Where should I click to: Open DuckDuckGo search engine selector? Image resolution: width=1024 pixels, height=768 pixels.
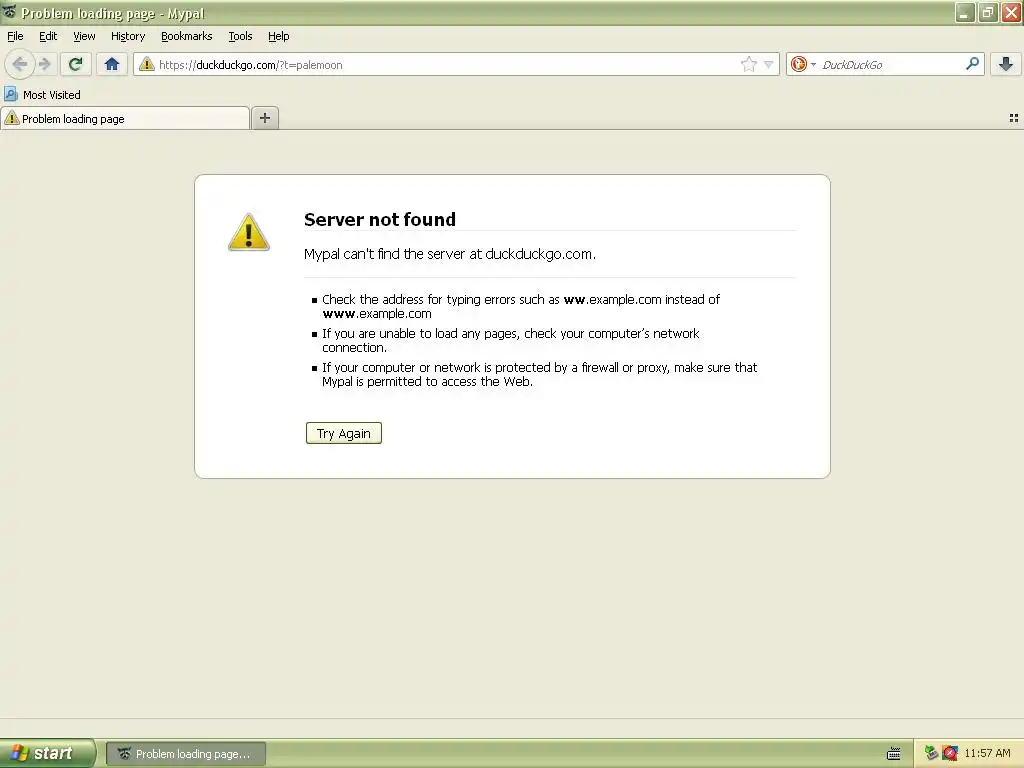click(803, 64)
